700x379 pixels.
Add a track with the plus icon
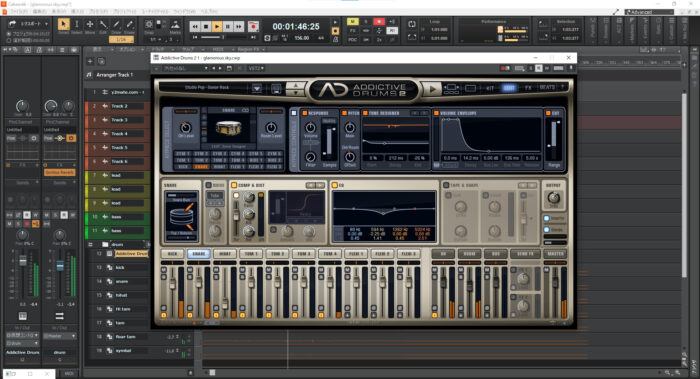point(90,61)
